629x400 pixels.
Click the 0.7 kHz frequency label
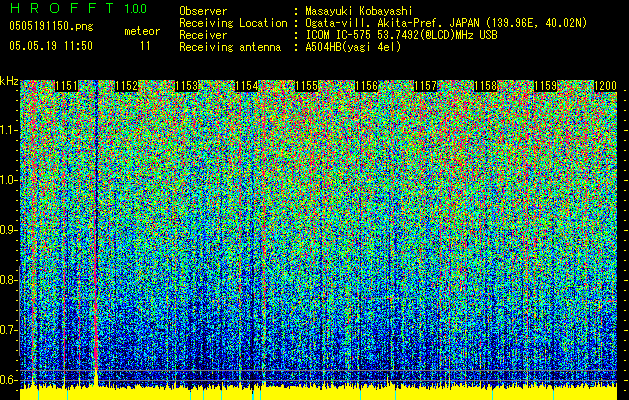(9, 329)
